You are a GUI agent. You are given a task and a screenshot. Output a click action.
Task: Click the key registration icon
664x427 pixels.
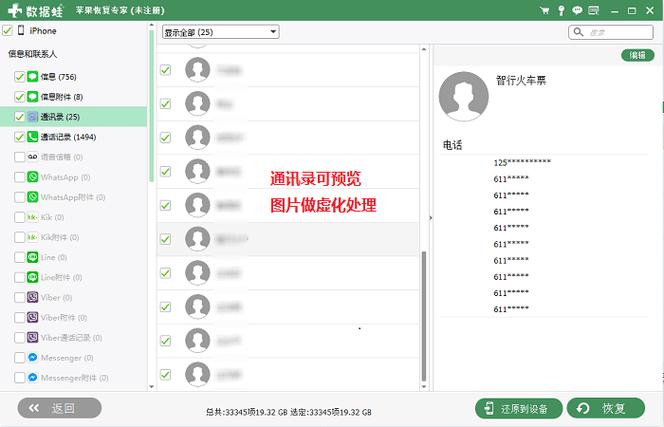pos(561,10)
